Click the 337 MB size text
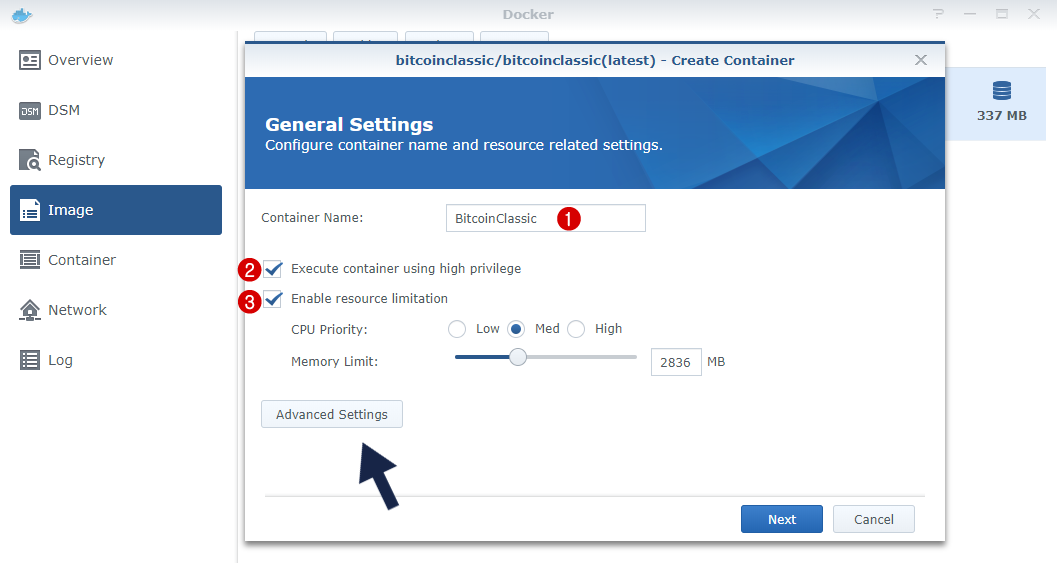This screenshot has width=1057, height=563. pyautogui.click(x=1002, y=115)
